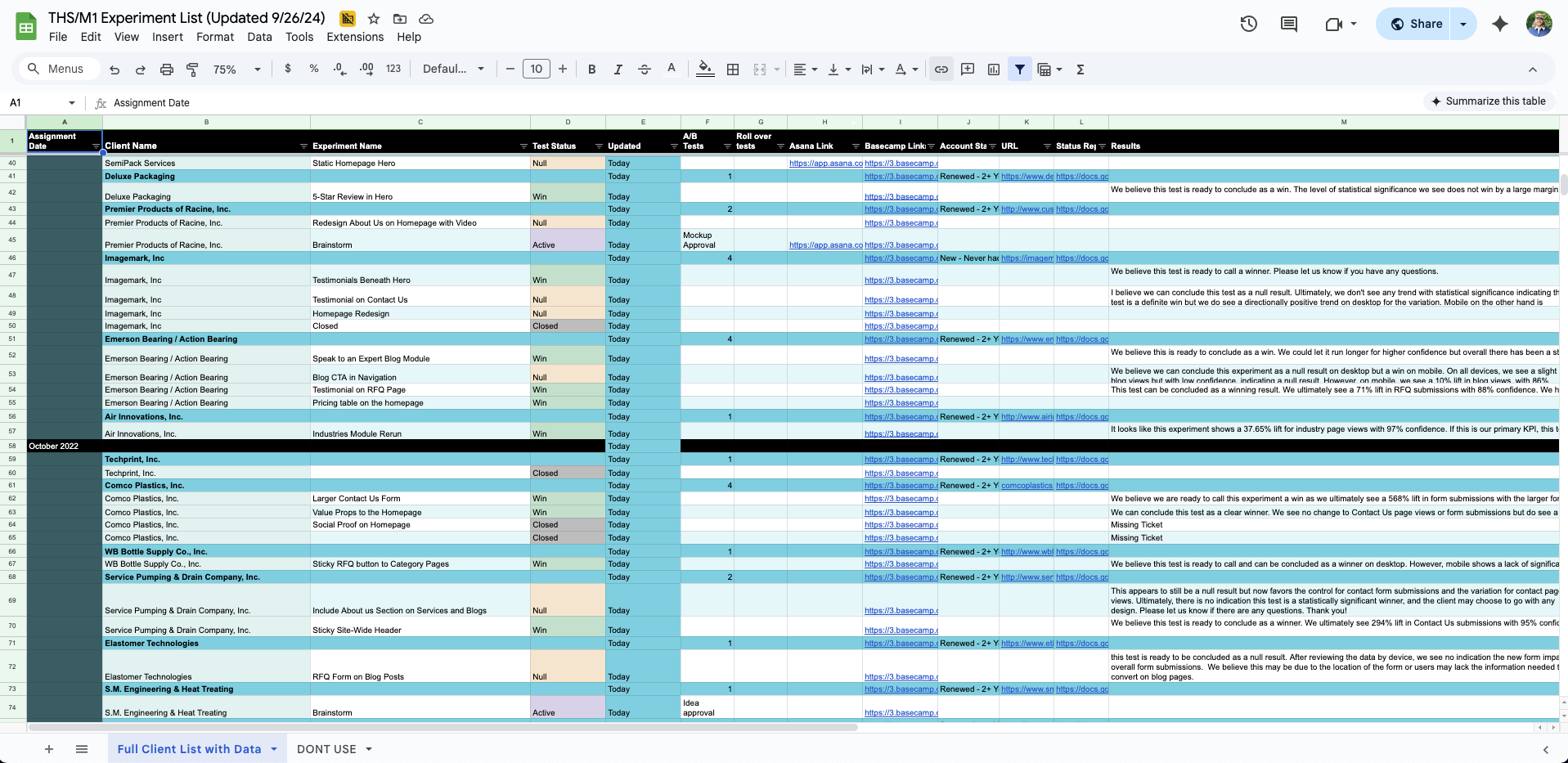The height and width of the screenshot is (763, 1568).
Task: Open the DONT USE tab menu arrow
Action: tap(369, 748)
